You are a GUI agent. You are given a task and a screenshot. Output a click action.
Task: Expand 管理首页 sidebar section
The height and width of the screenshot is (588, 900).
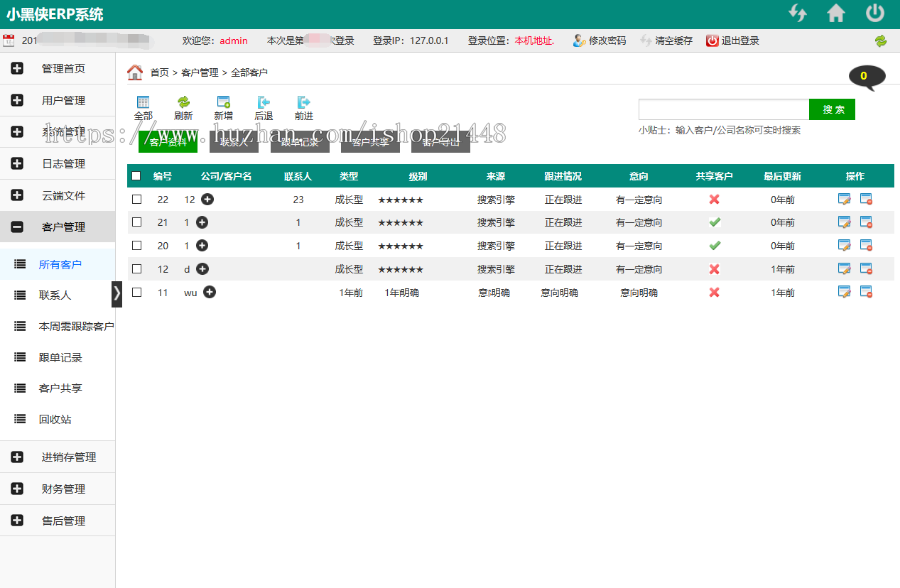pyautogui.click(x=57, y=68)
